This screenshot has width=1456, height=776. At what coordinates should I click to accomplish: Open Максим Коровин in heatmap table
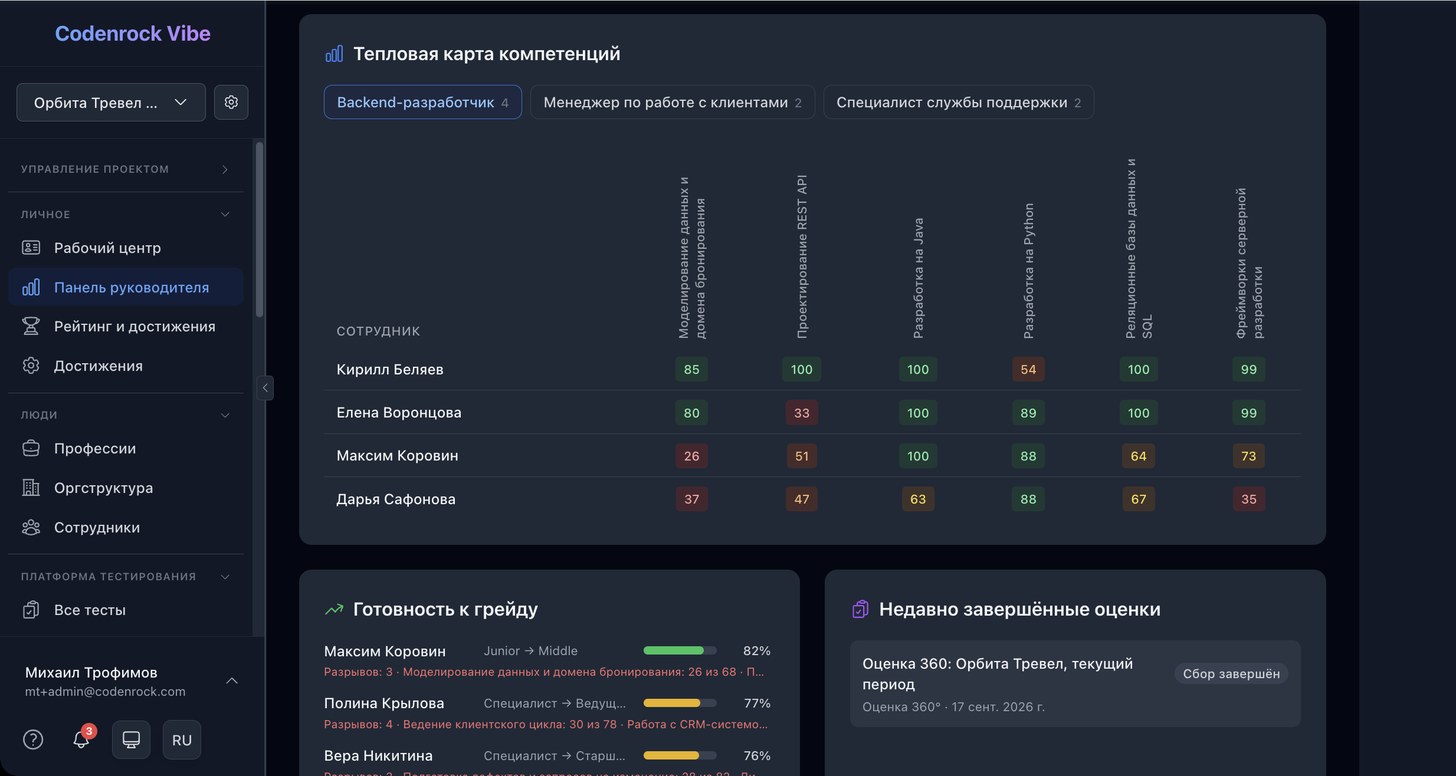coord(397,455)
